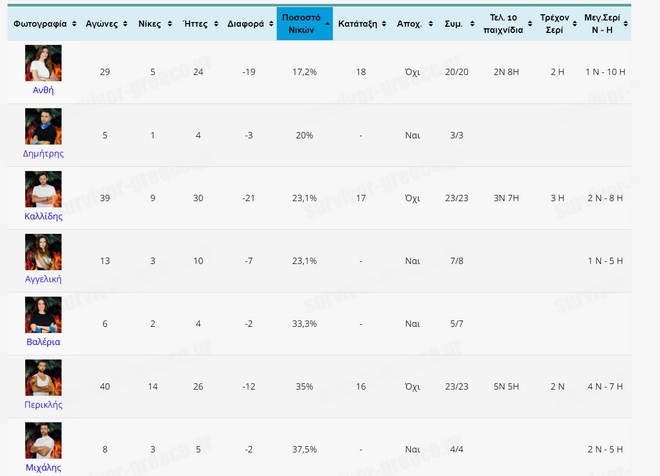Viewport: 660px width, 476px height.
Task: Click Αγγελική's photo thumbnail
Action: coord(43,252)
